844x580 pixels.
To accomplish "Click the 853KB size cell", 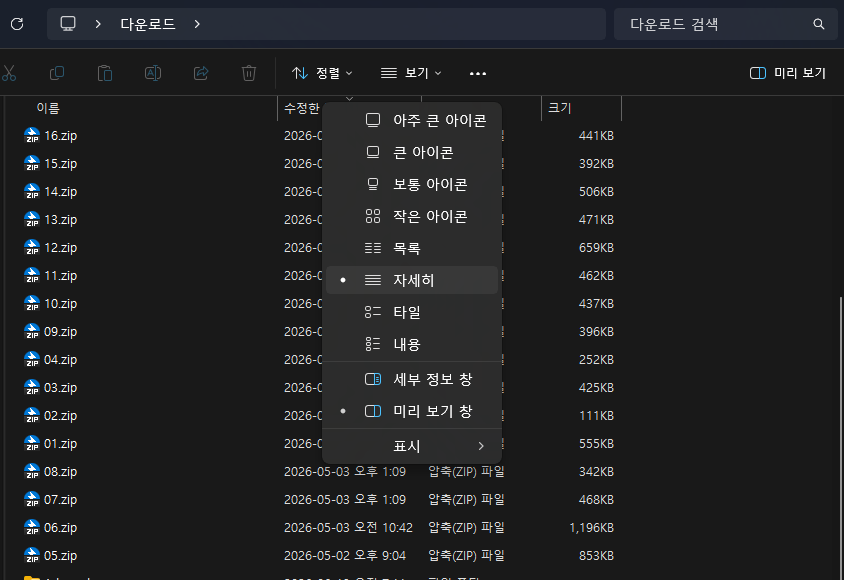I will point(596,556).
